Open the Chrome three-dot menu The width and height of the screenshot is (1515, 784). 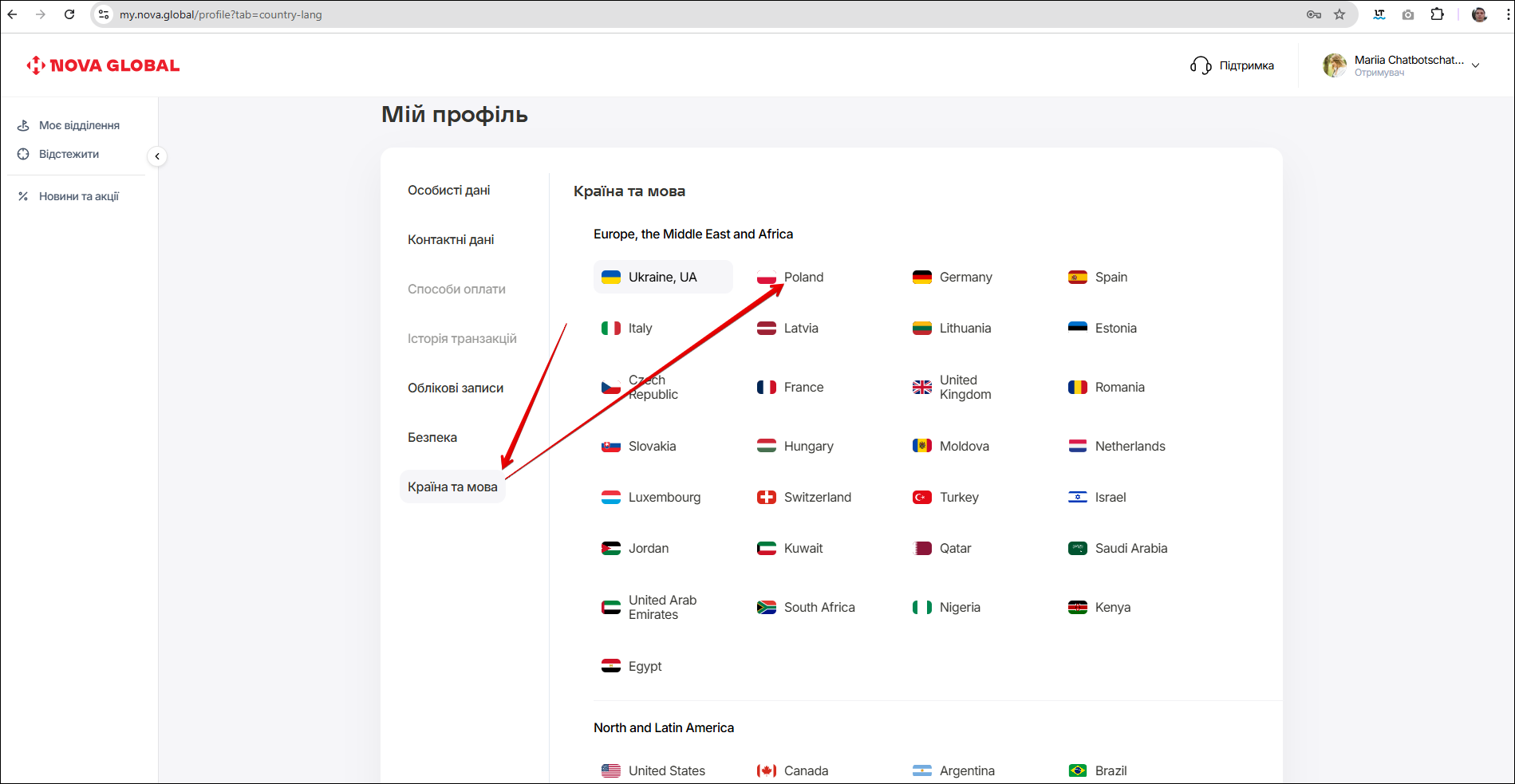(1507, 14)
